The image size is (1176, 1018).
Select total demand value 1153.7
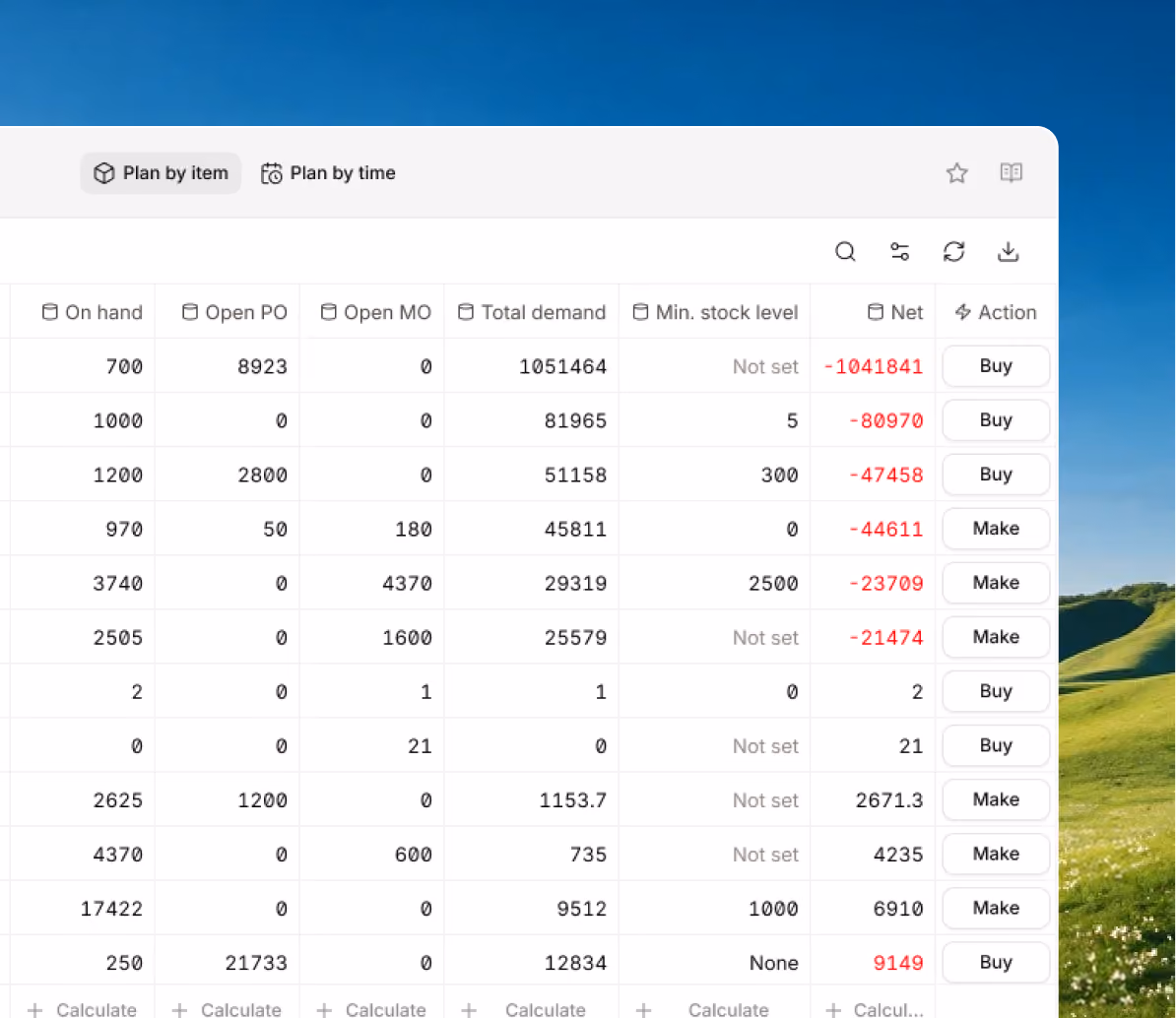click(573, 800)
